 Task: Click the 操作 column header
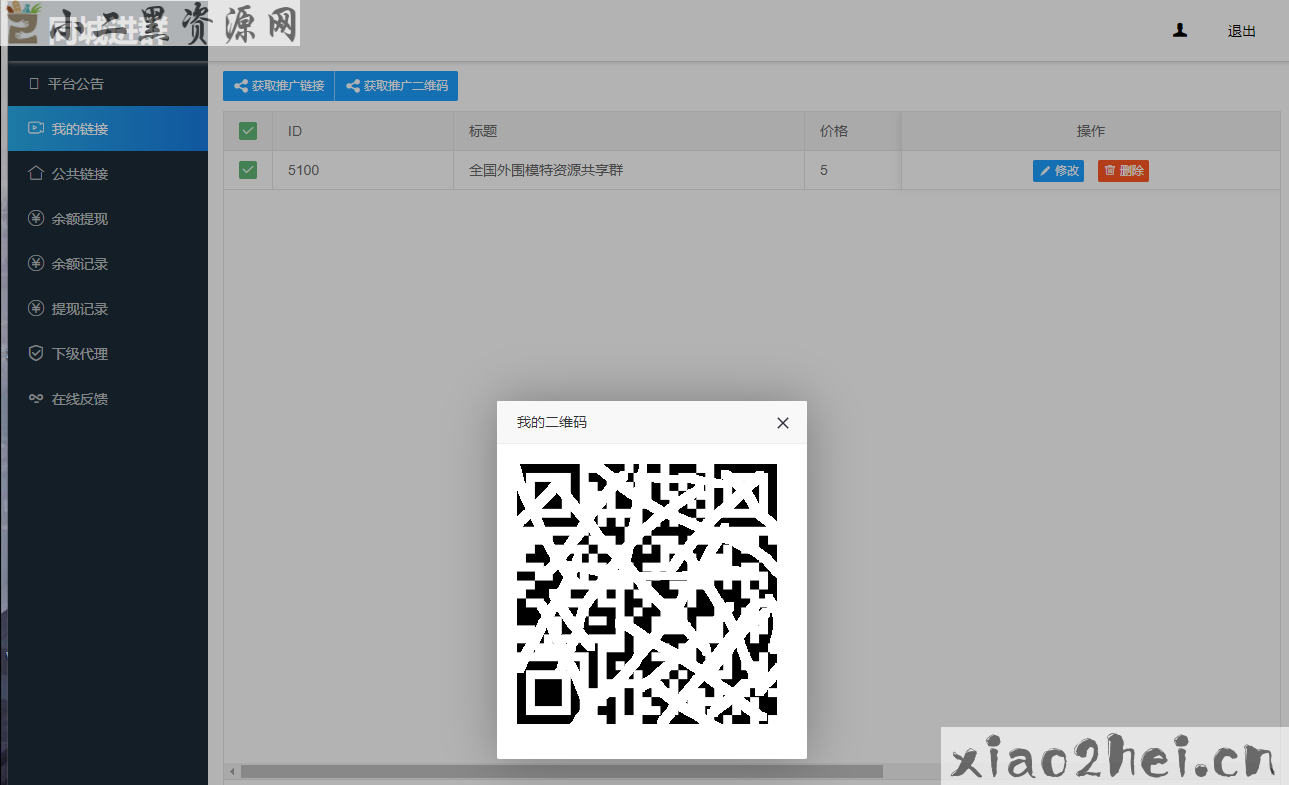1091,131
